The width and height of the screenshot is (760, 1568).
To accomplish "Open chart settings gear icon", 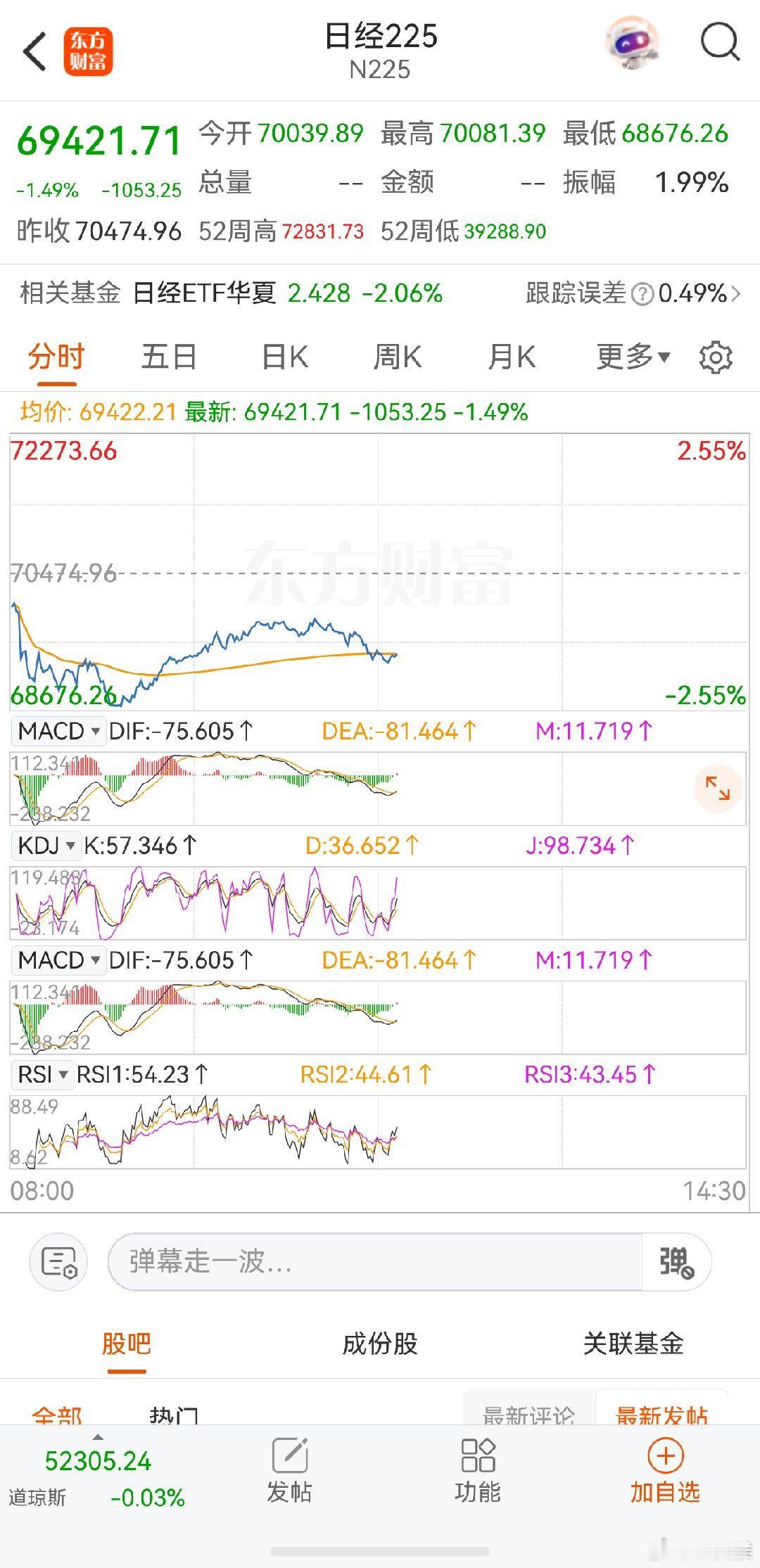I will pos(716,357).
